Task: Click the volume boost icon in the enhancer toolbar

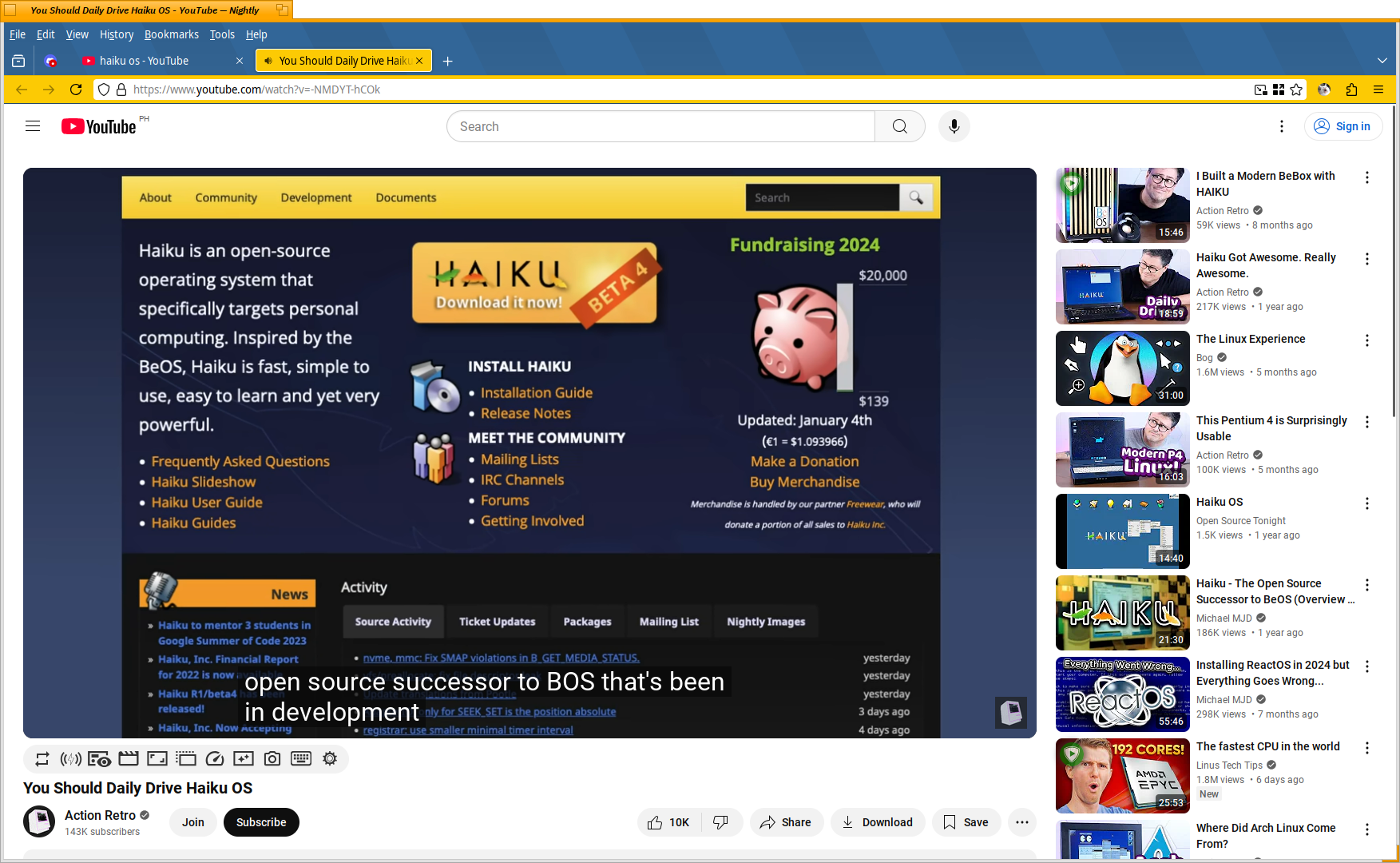Action: click(x=71, y=758)
